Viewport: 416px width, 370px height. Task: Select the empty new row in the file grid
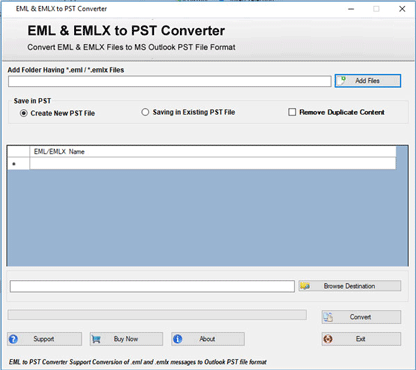(213, 164)
